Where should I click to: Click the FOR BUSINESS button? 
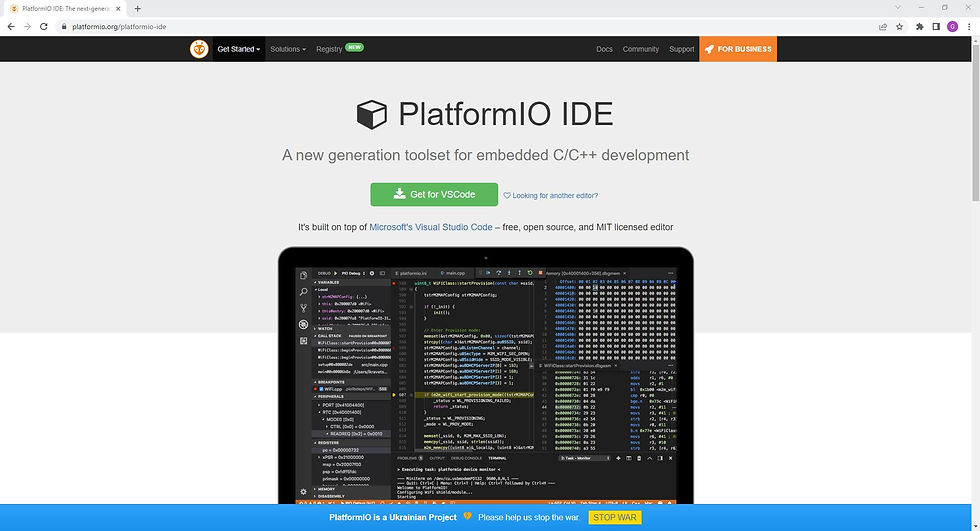tap(738, 49)
